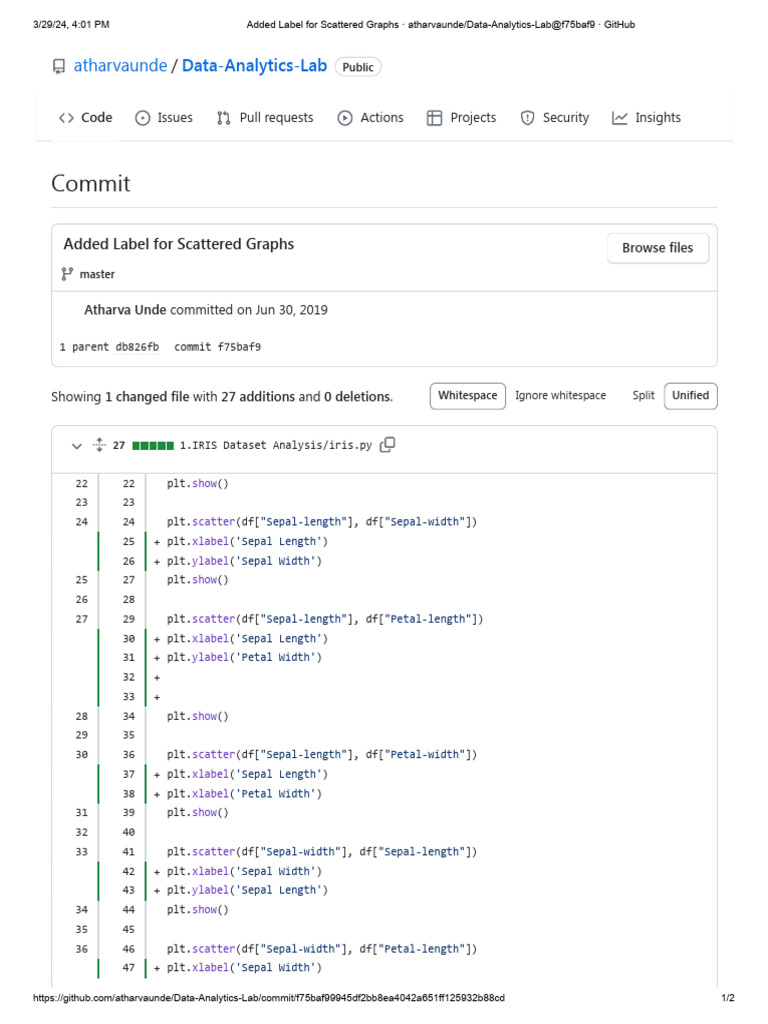Click the added line plt.ylabel('Sepal Width')

pos(244,561)
